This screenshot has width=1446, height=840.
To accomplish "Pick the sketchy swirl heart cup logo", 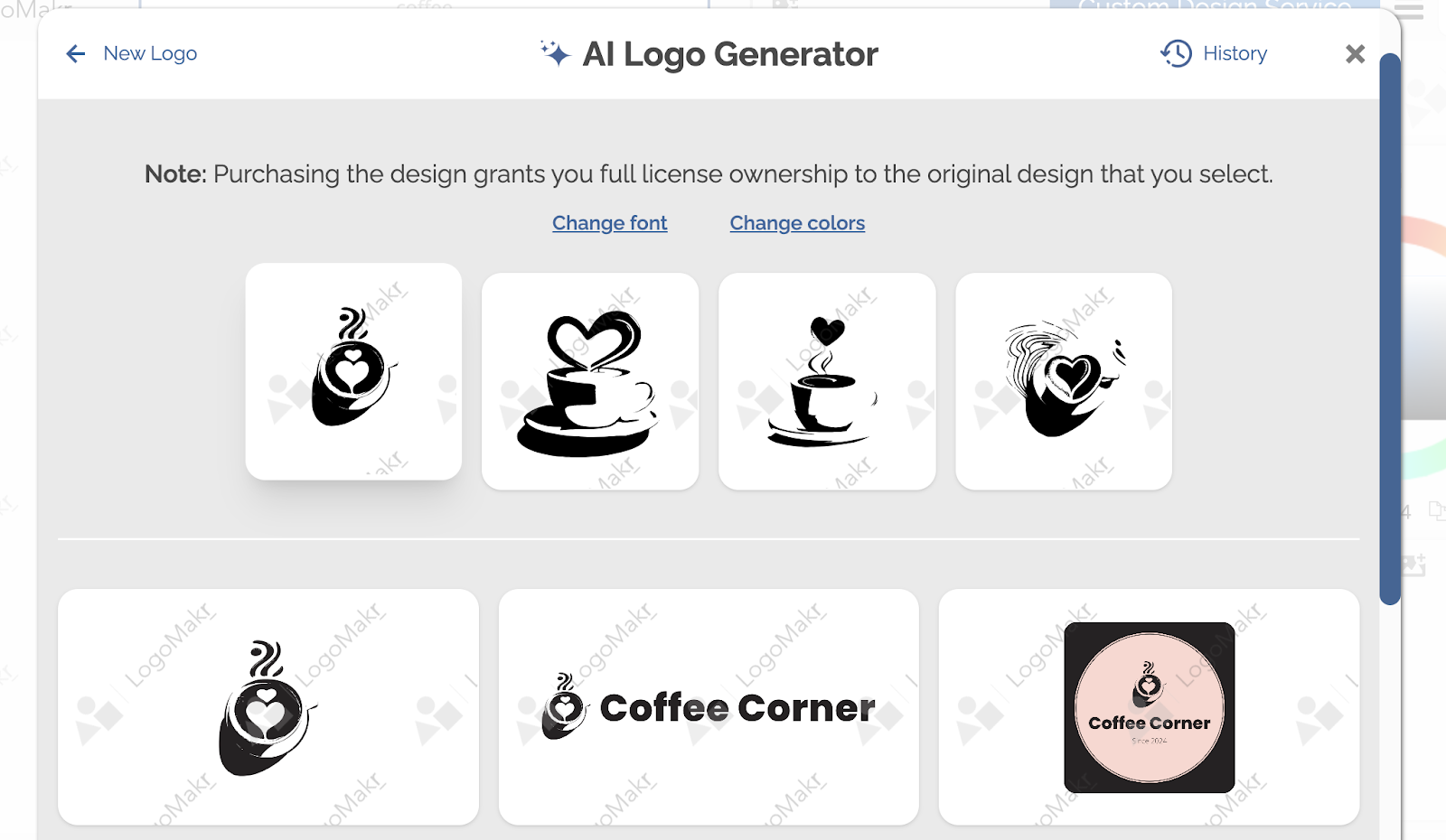I will coord(1064,381).
